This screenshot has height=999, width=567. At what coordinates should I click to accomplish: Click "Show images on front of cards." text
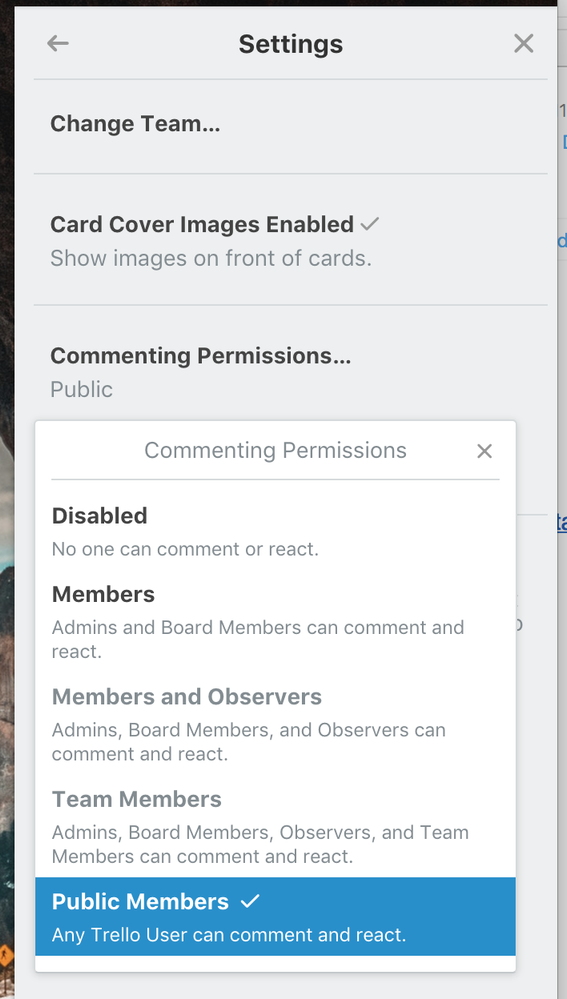click(211, 258)
